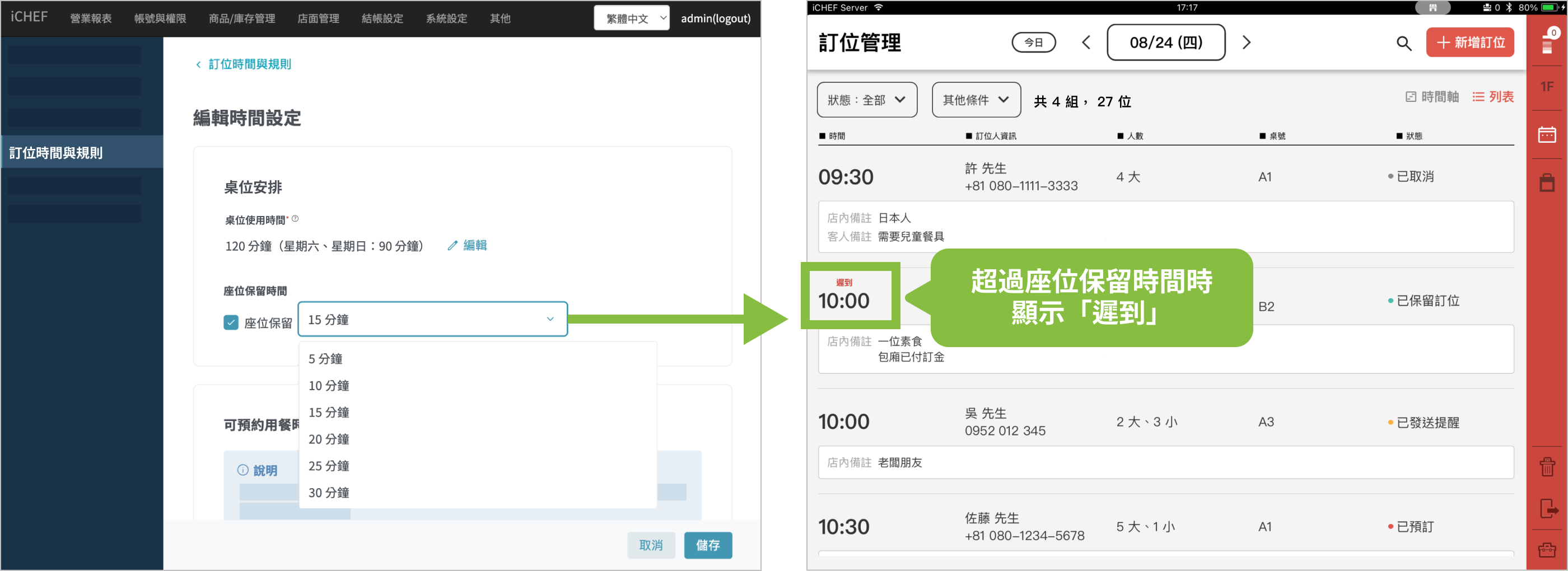The width and height of the screenshot is (1568, 571).
Task: Uncheck the 座位保留 checkbox
Action: (231, 322)
